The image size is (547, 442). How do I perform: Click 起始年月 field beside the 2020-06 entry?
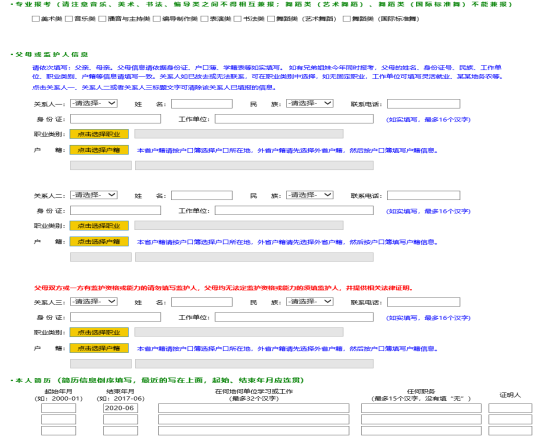tap(58, 408)
